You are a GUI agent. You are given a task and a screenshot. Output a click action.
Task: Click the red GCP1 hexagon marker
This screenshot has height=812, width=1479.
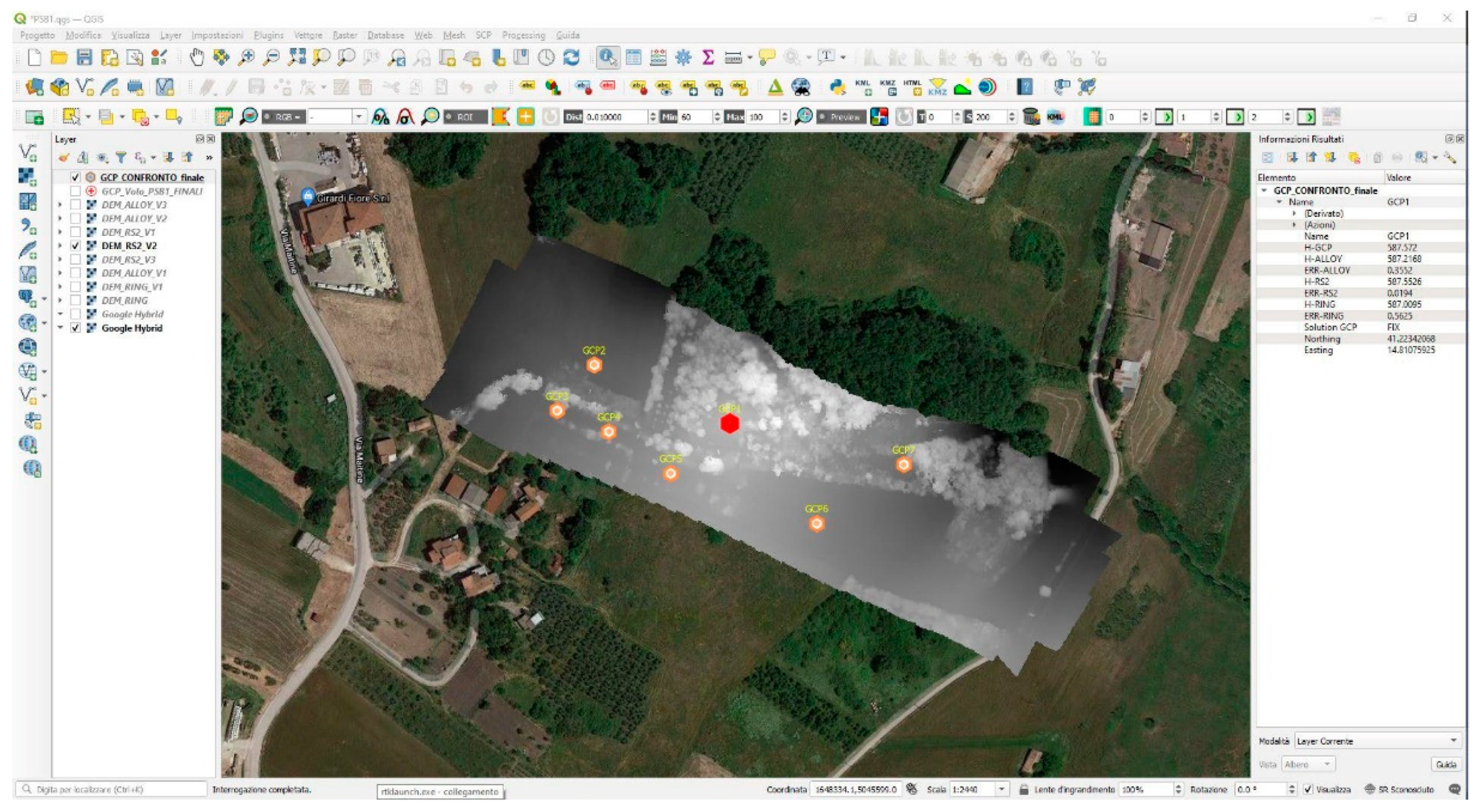click(729, 424)
